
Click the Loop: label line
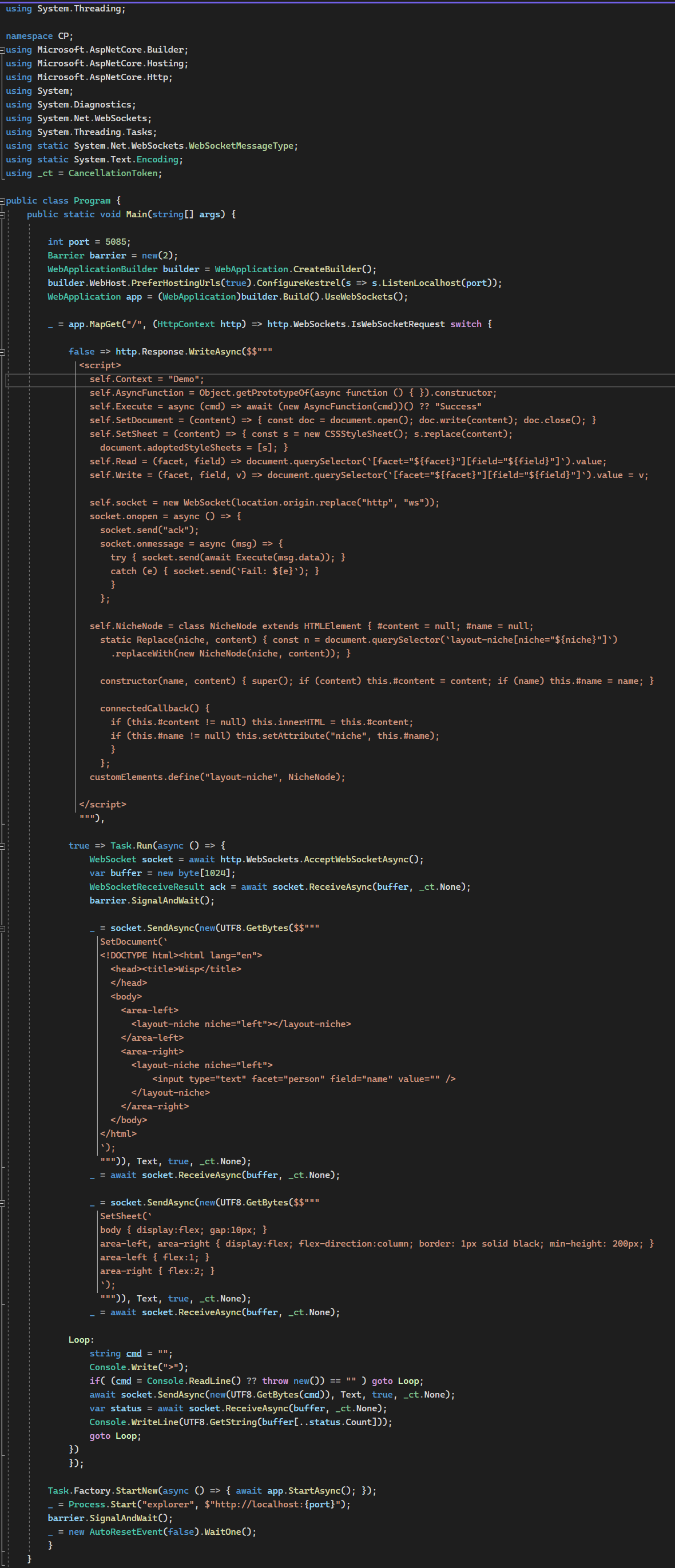click(82, 1340)
